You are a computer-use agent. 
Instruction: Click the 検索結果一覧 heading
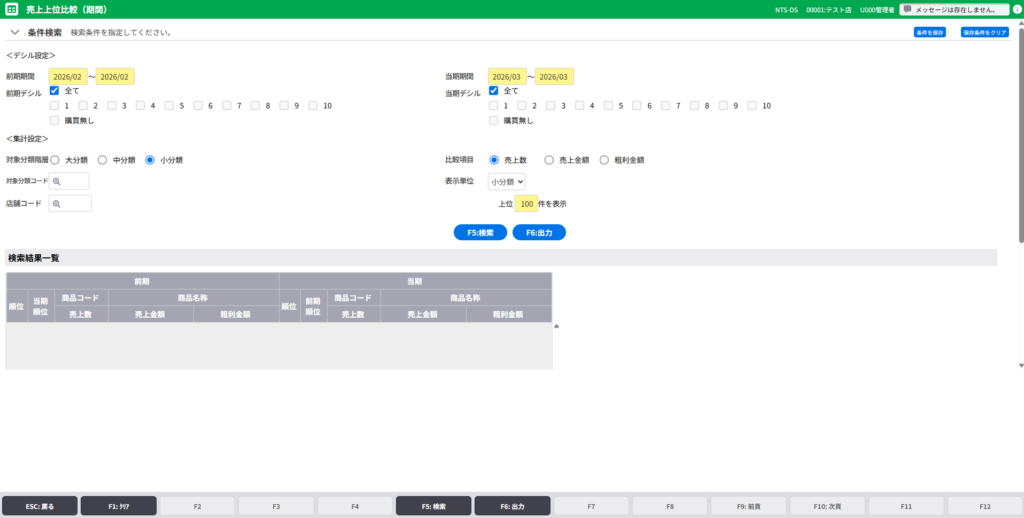click(x=33, y=258)
